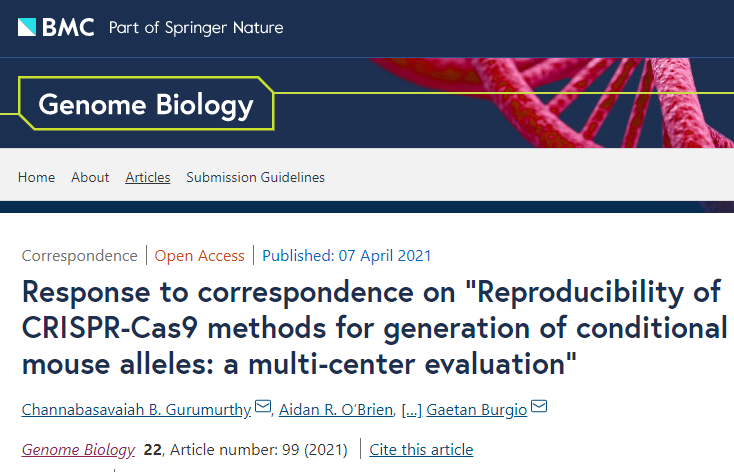Open the About navigation item
This screenshot has height=472, width=734.
tap(90, 177)
